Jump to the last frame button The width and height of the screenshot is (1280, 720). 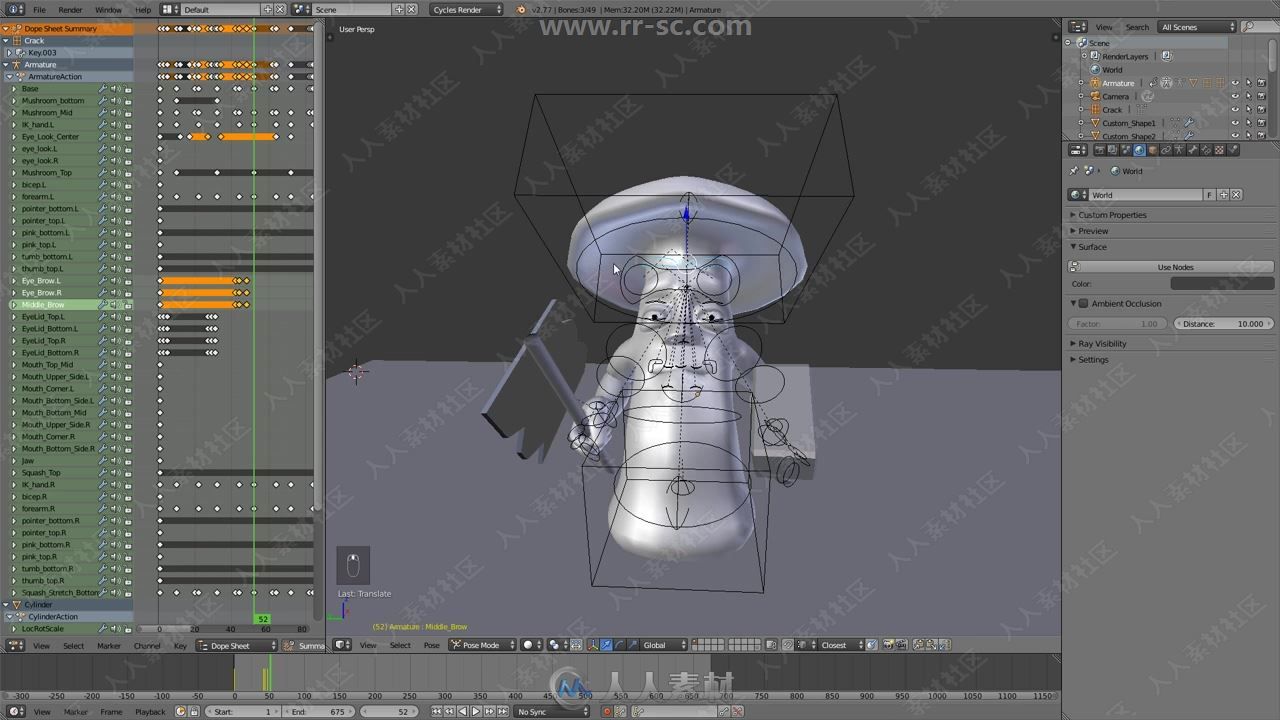502,712
